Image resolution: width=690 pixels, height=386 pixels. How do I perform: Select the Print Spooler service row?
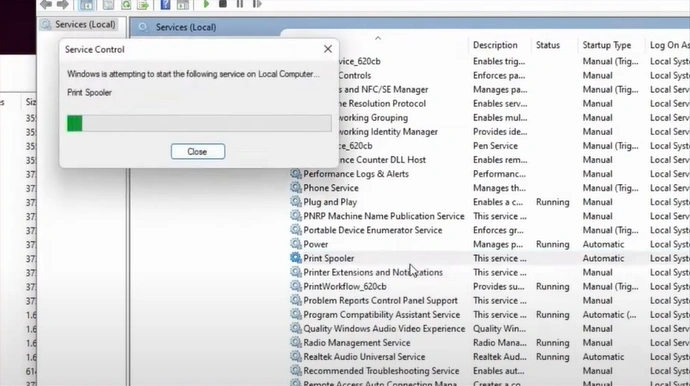pos(489,258)
